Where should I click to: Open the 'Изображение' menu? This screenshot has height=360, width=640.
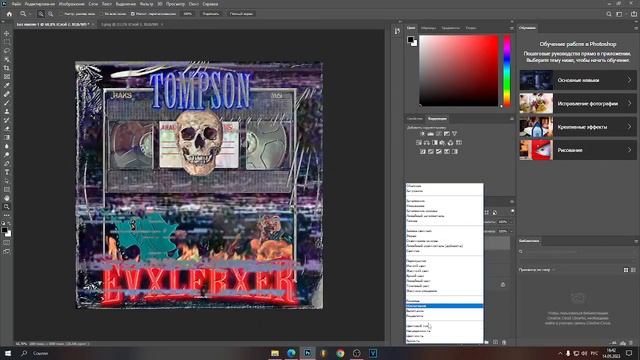point(71,4)
